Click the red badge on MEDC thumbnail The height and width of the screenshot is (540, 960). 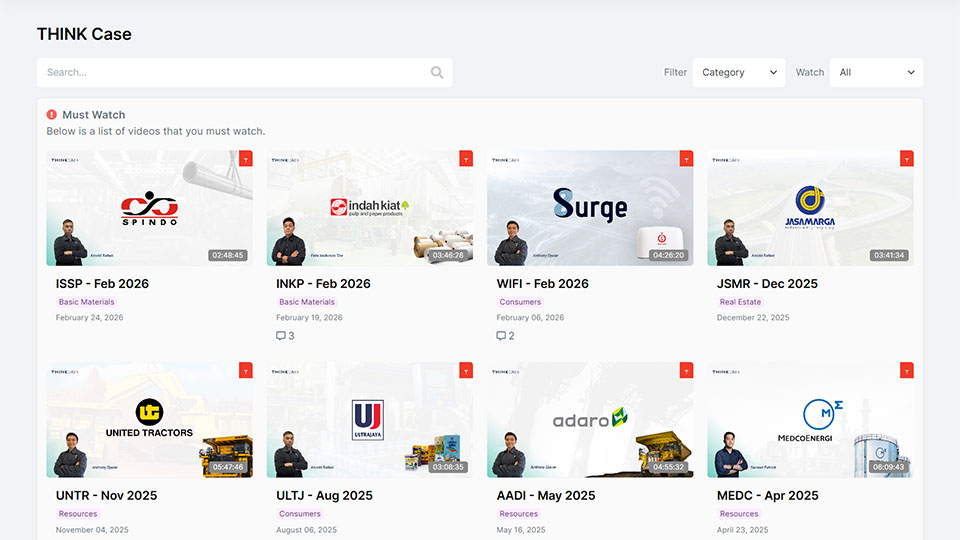click(906, 370)
